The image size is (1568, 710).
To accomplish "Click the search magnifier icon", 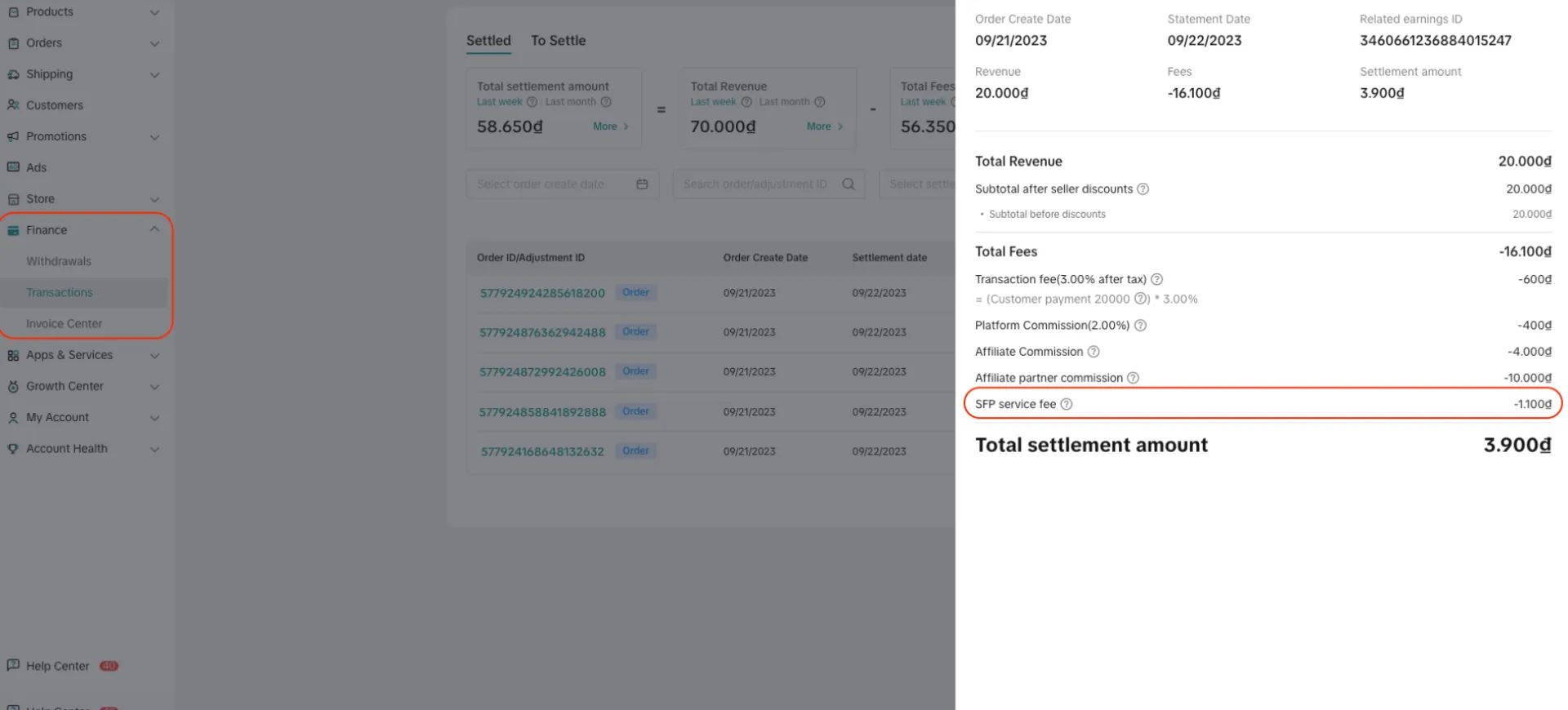I will click(x=849, y=184).
